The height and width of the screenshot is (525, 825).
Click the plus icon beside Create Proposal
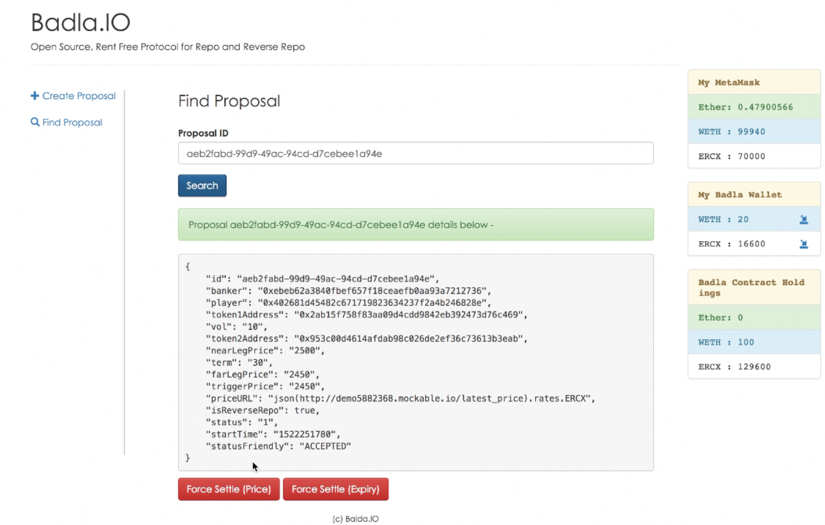[x=35, y=96]
